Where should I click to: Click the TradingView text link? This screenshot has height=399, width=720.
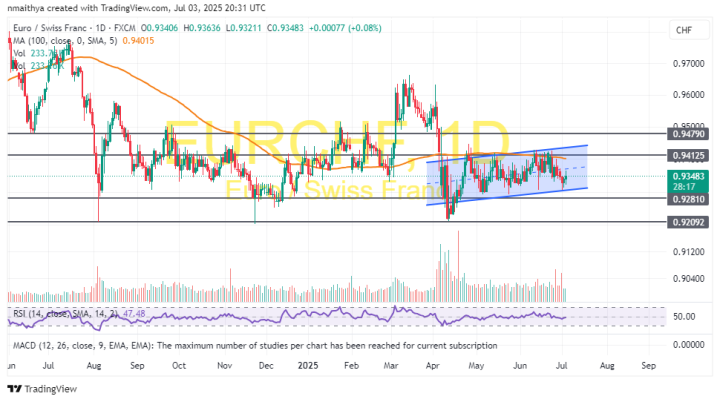click(x=51, y=389)
